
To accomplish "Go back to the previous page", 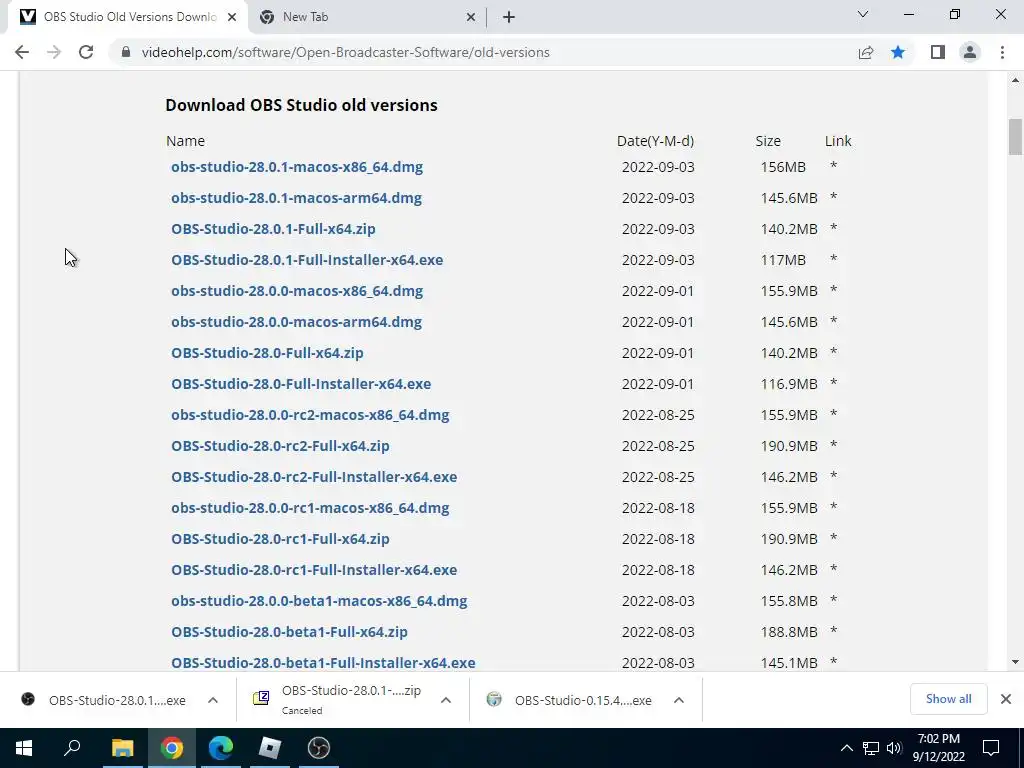I will pyautogui.click(x=22, y=52).
